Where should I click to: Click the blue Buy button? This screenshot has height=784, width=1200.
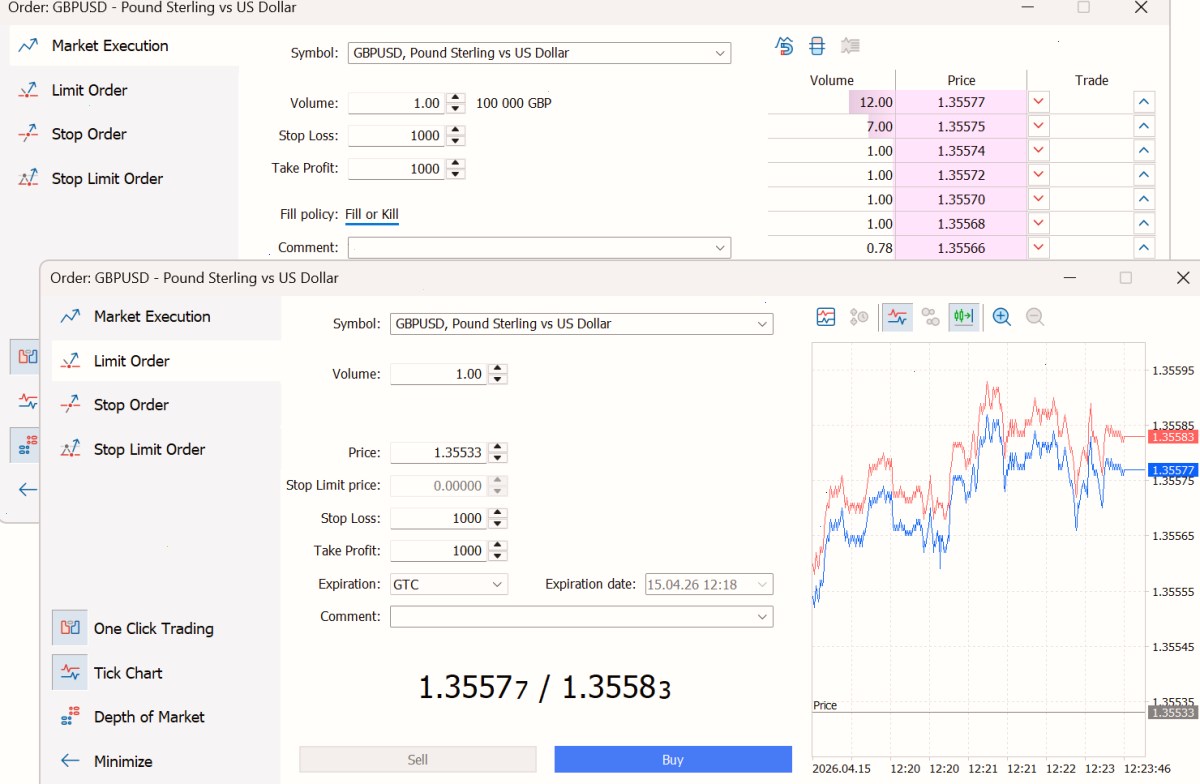[673, 759]
